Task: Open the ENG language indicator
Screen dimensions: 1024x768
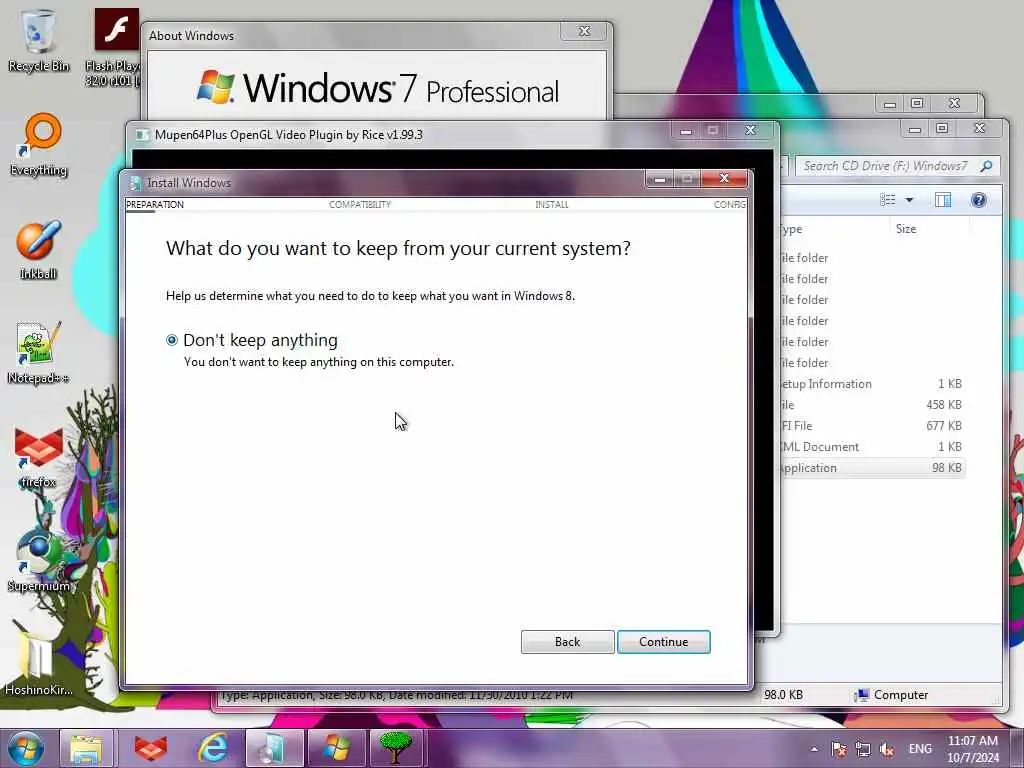Action: pyautogui.click(x=920, y=749)
